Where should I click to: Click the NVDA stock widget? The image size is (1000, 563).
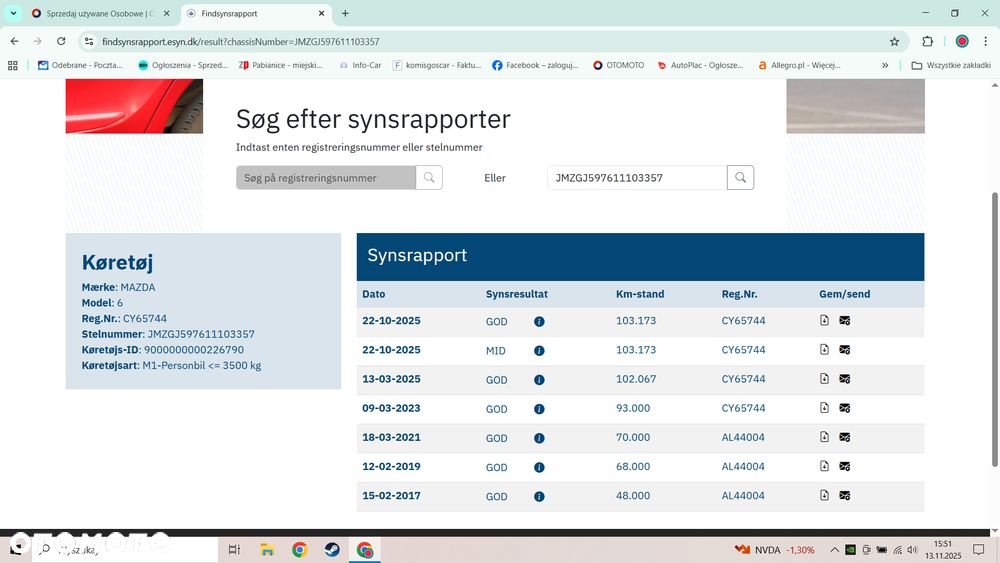tap(774, 550)
